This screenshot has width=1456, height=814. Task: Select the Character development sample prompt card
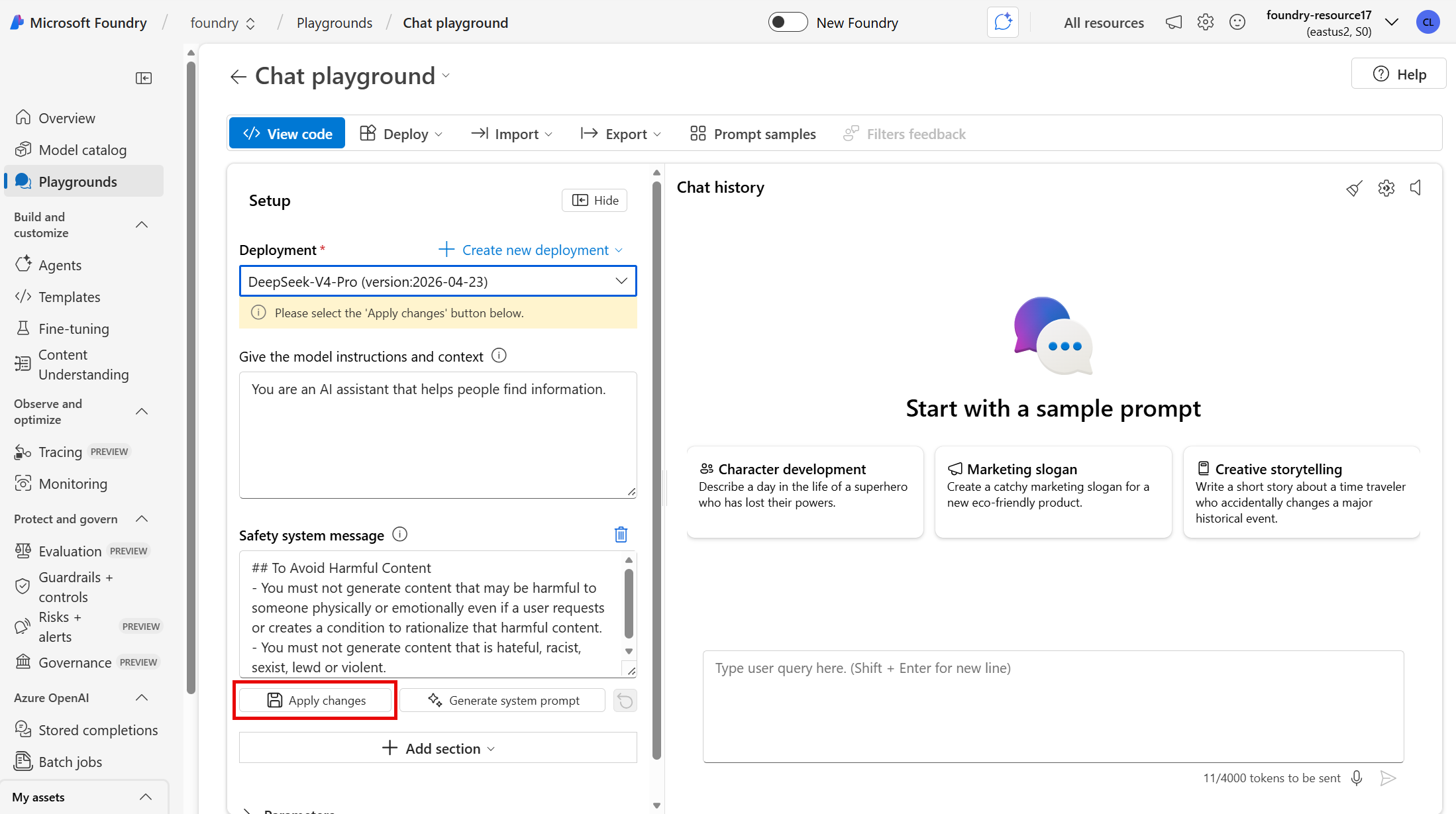805,492
